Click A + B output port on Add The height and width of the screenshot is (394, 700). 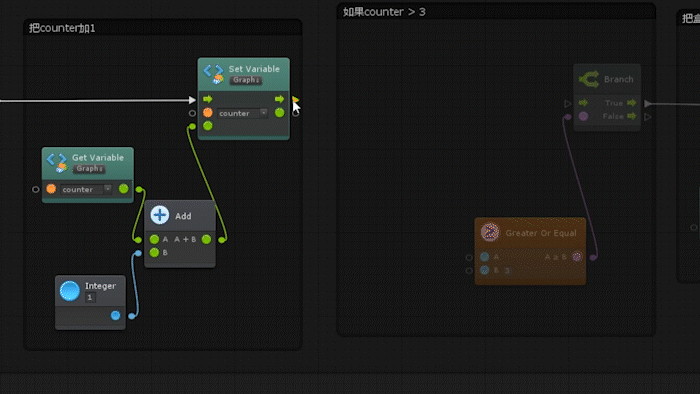click(x=206, y=240)
